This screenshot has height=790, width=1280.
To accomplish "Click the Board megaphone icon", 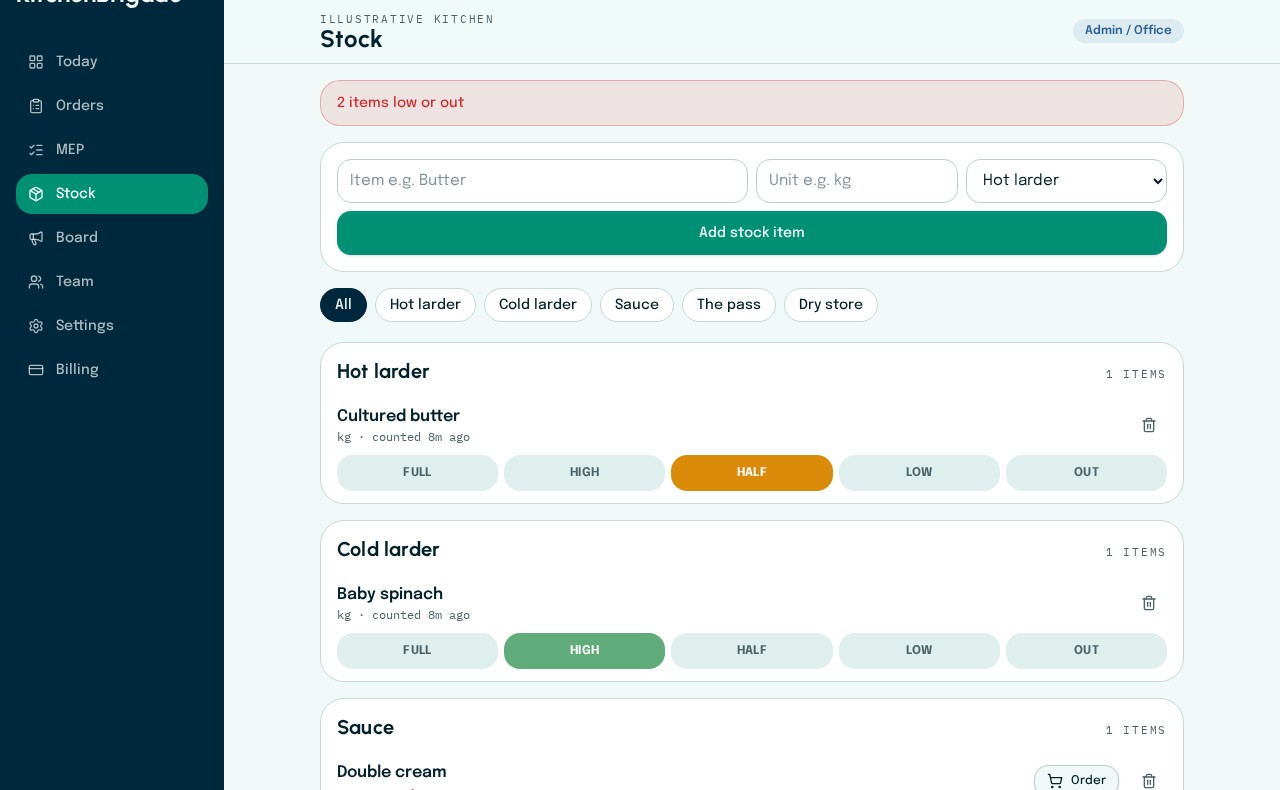I will coord(36,238).
